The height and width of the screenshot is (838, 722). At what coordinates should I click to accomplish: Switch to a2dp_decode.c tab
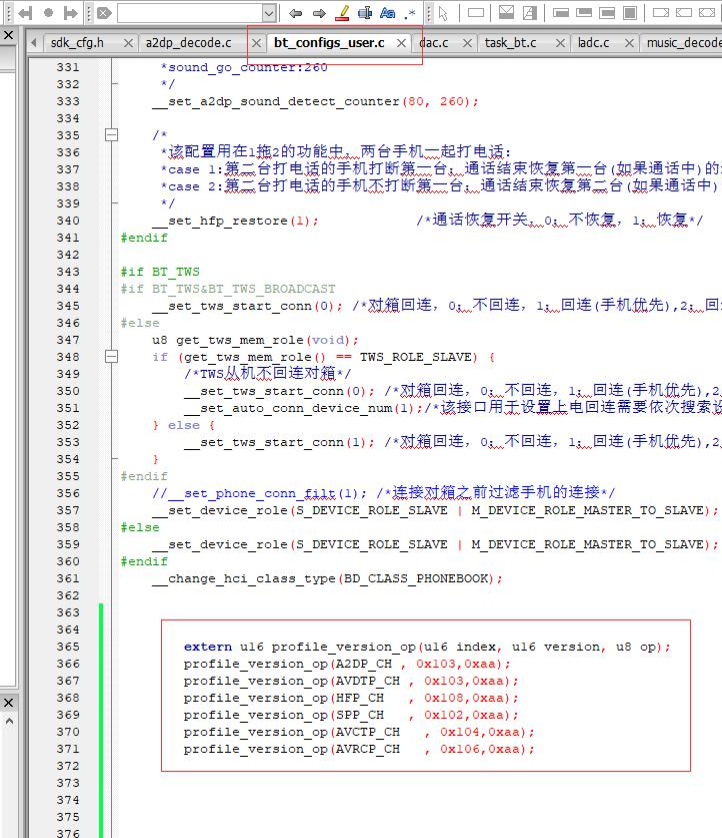189,43
